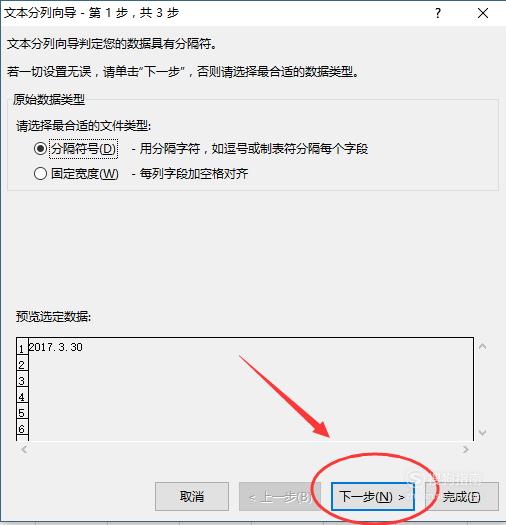Screen dimensions: 506x525
Task: Click the 取消 button
Action: click(192, 497)
